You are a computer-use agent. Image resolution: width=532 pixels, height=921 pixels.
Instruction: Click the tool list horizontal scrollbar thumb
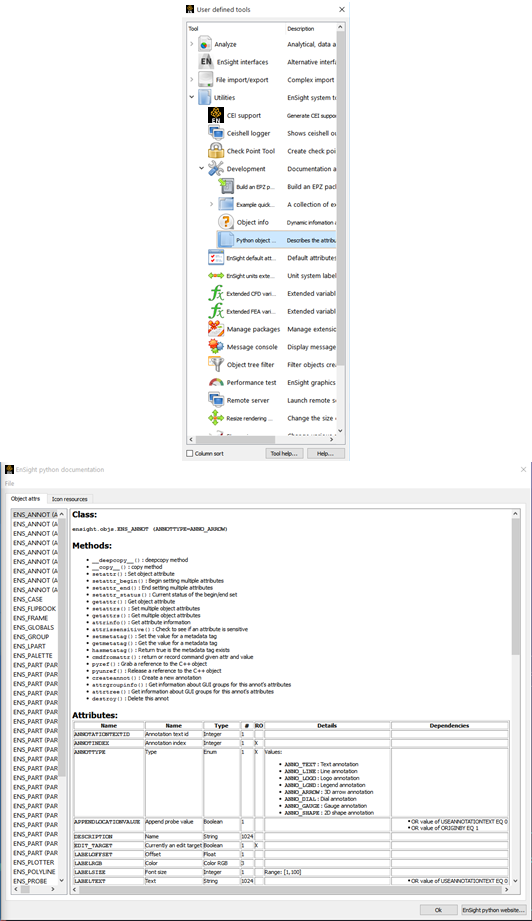tap(234, 439)
